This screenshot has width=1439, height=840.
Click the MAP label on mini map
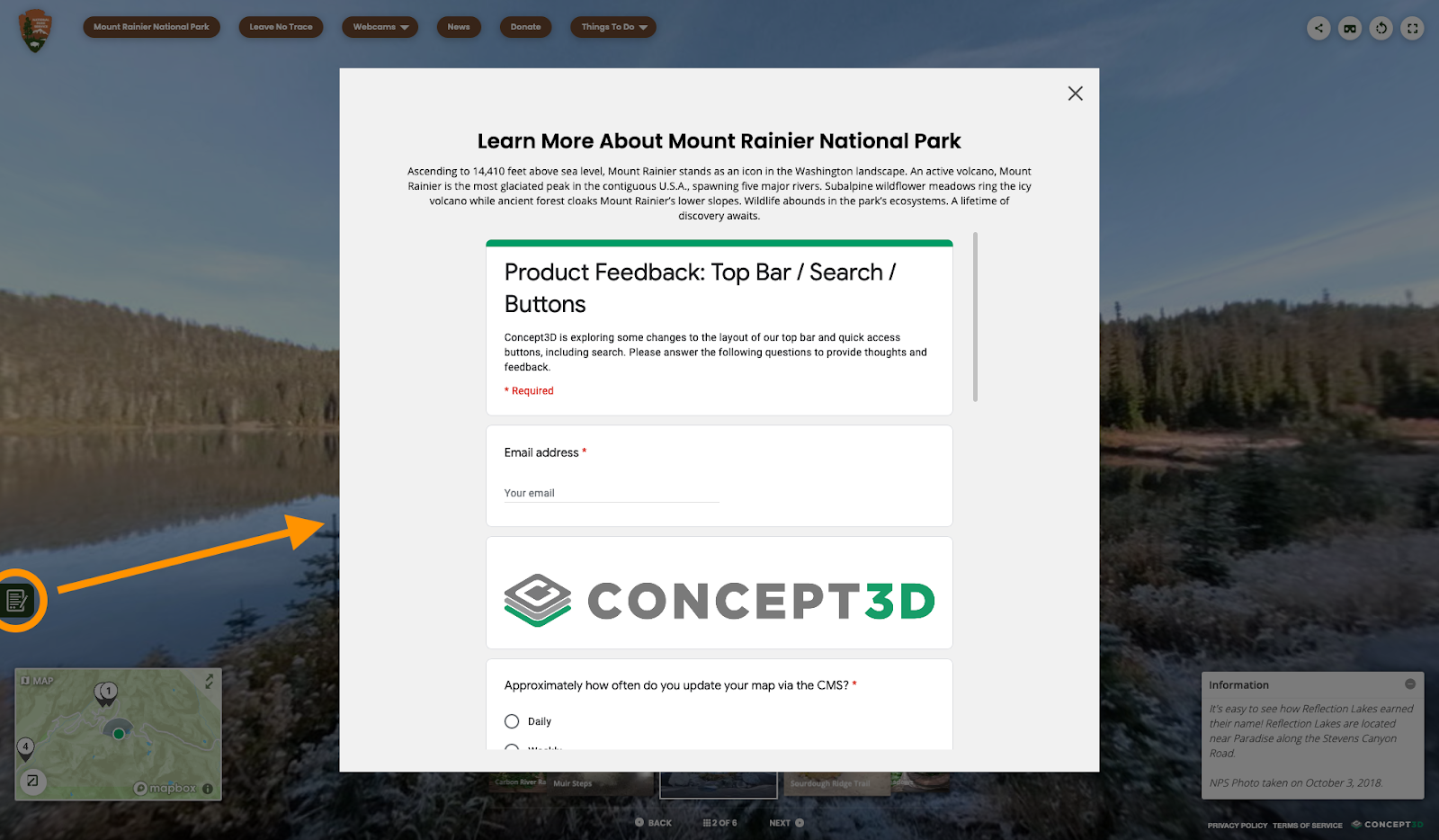(38, 681)
